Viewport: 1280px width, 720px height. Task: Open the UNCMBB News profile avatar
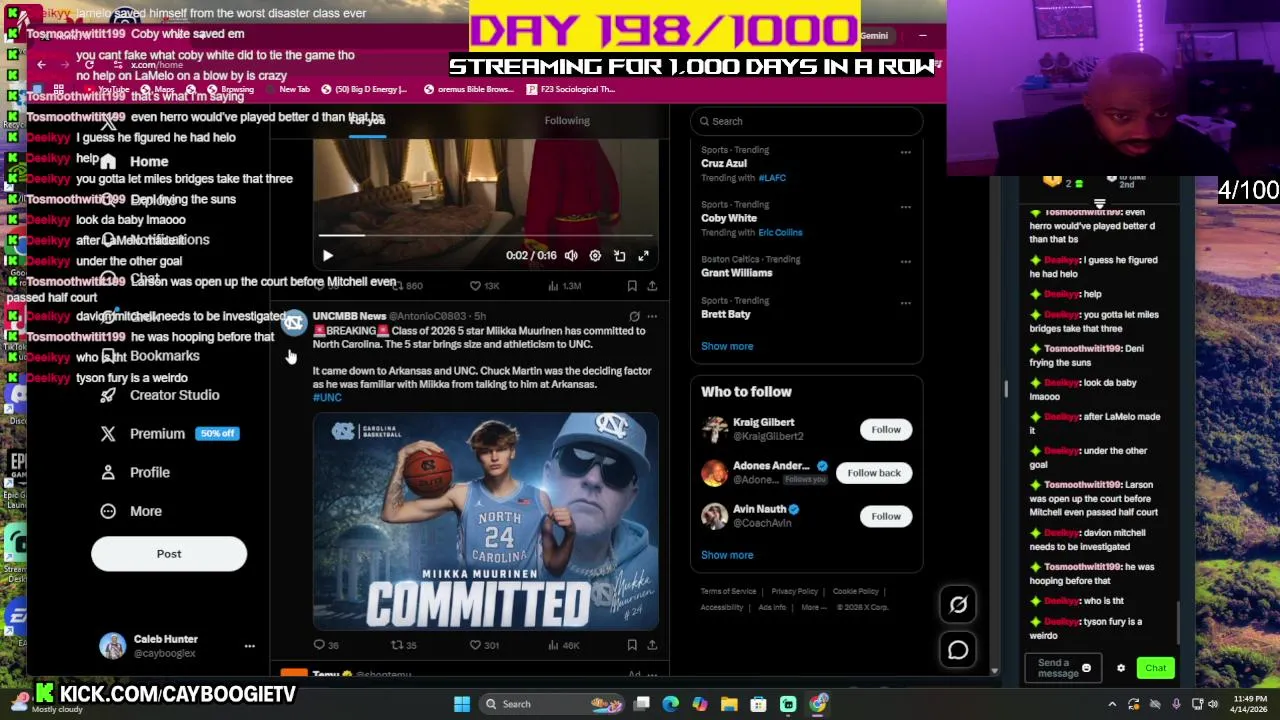[x=293, y=323]
